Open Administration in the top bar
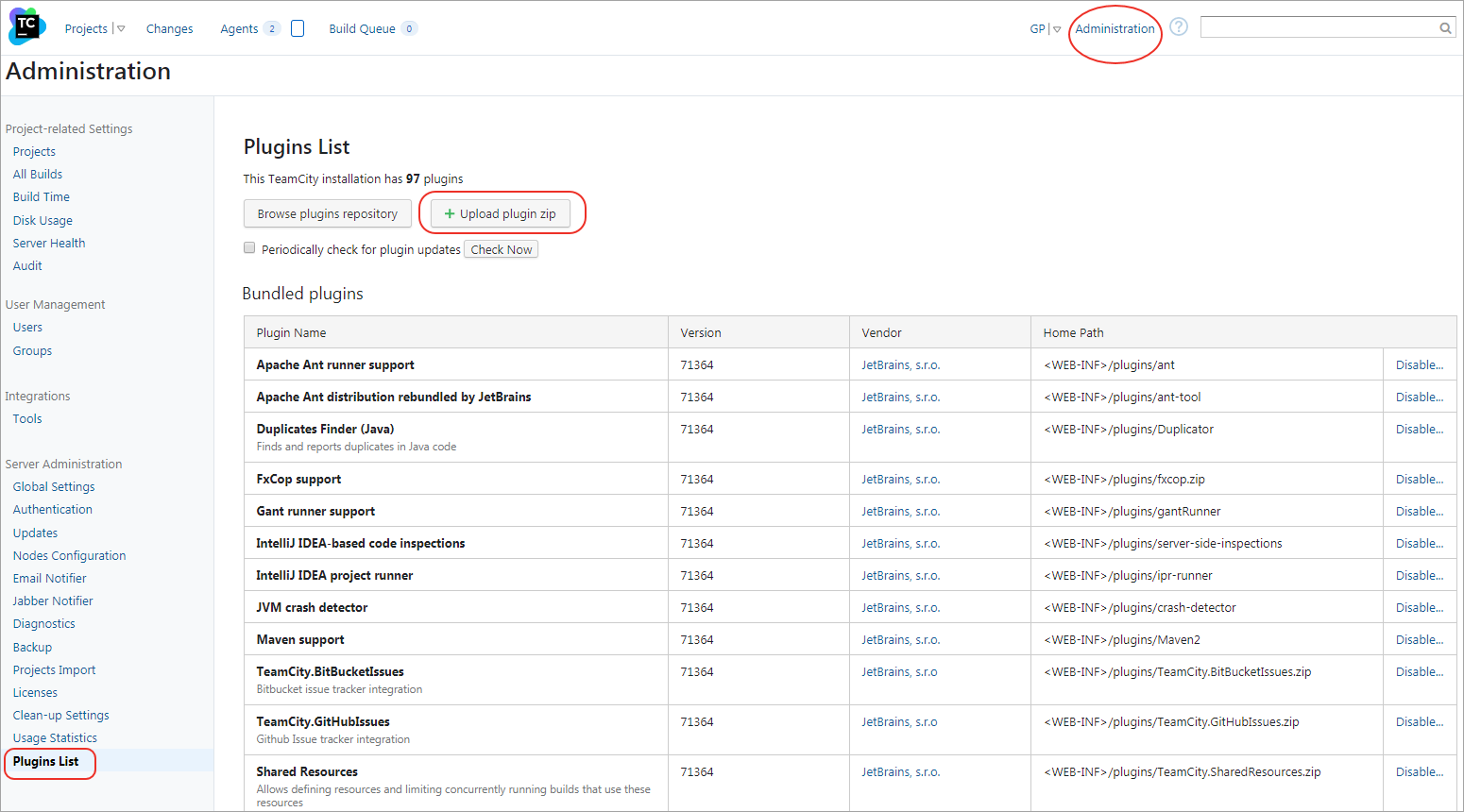 pos(1115,29)
